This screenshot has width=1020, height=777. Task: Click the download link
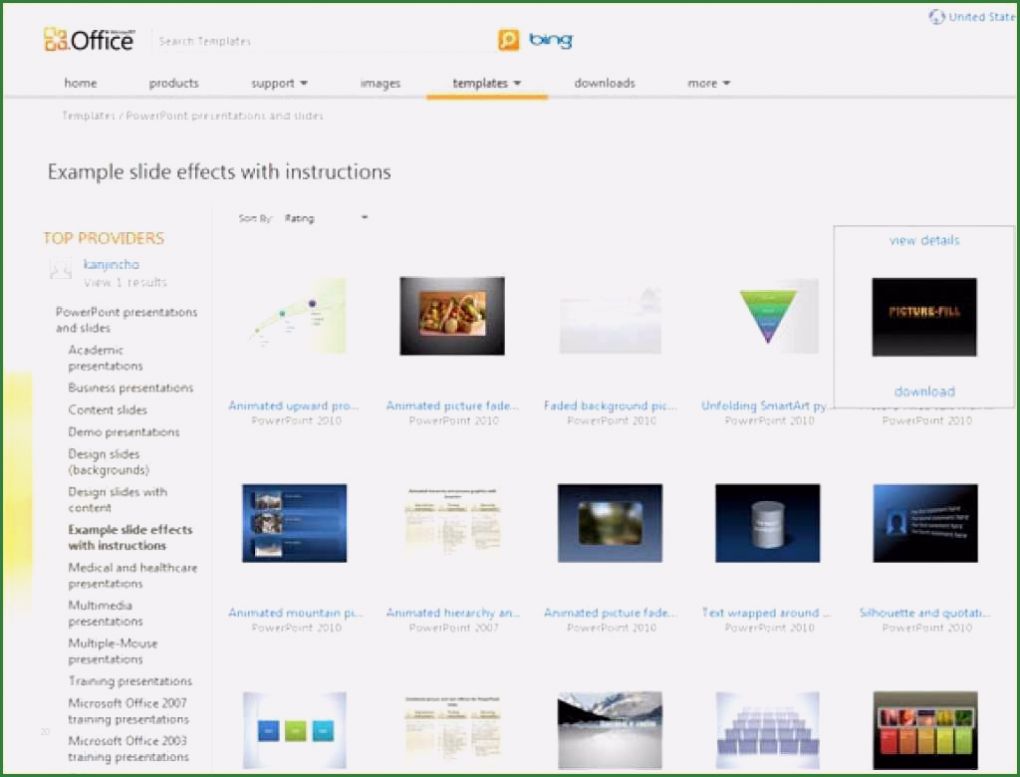(922, 391)
